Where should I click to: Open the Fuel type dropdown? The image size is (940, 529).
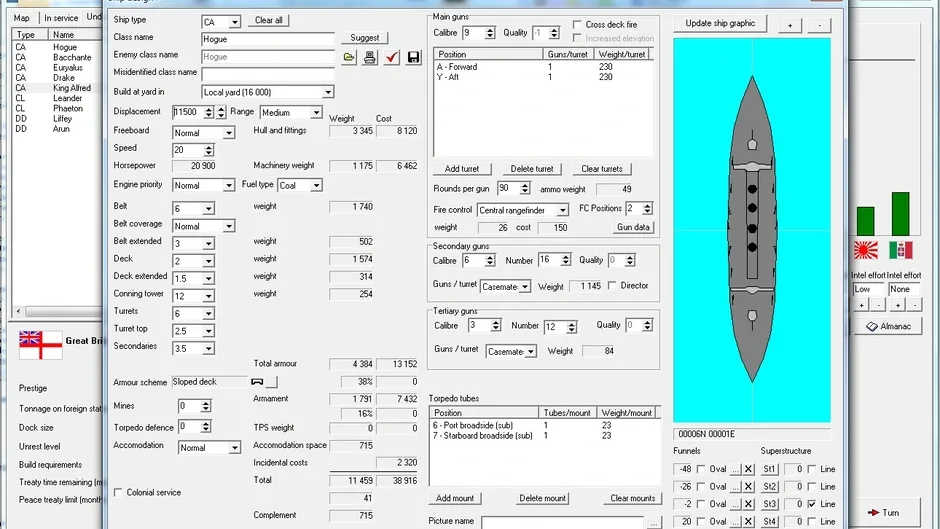point(316,186)
